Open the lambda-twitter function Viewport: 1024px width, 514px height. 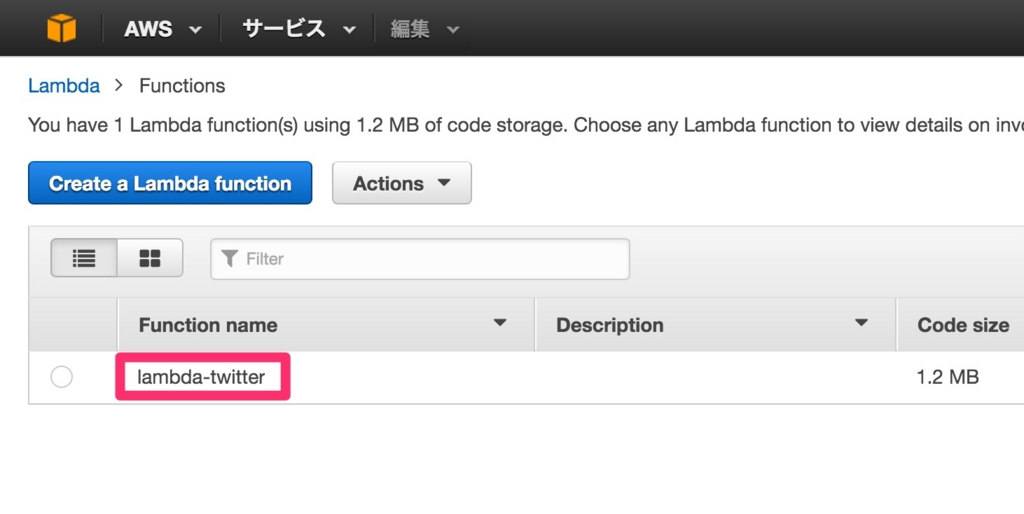(x=201, y=377)
